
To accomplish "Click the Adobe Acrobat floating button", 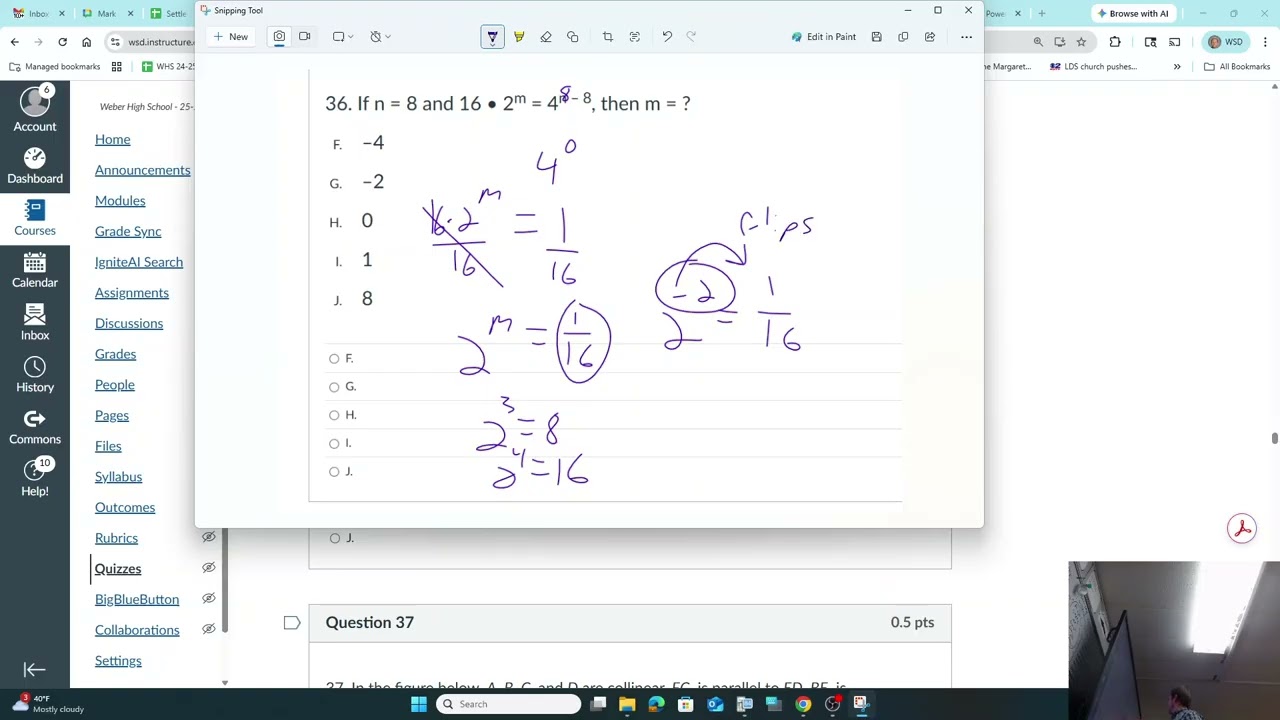I will pos(1242,529).
